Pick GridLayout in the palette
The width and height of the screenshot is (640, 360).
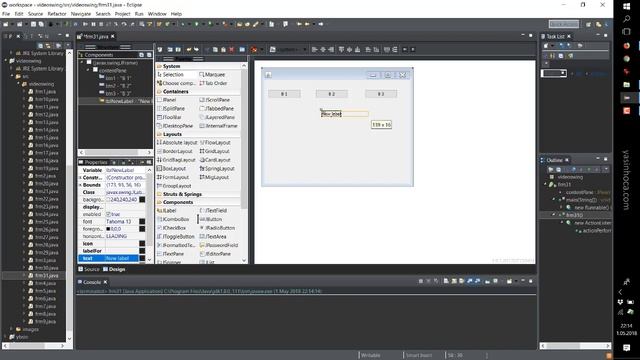[215, 151]
